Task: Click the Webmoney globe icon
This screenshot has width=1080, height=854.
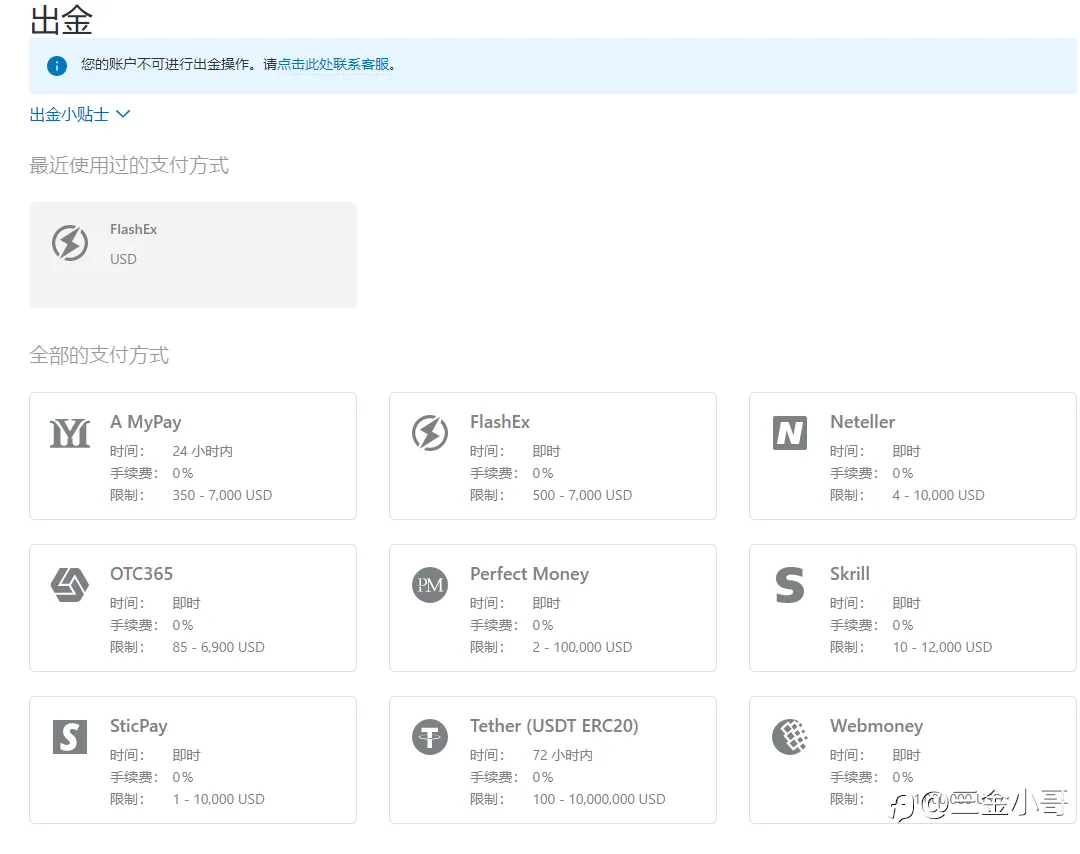Action: click(790, 737)
